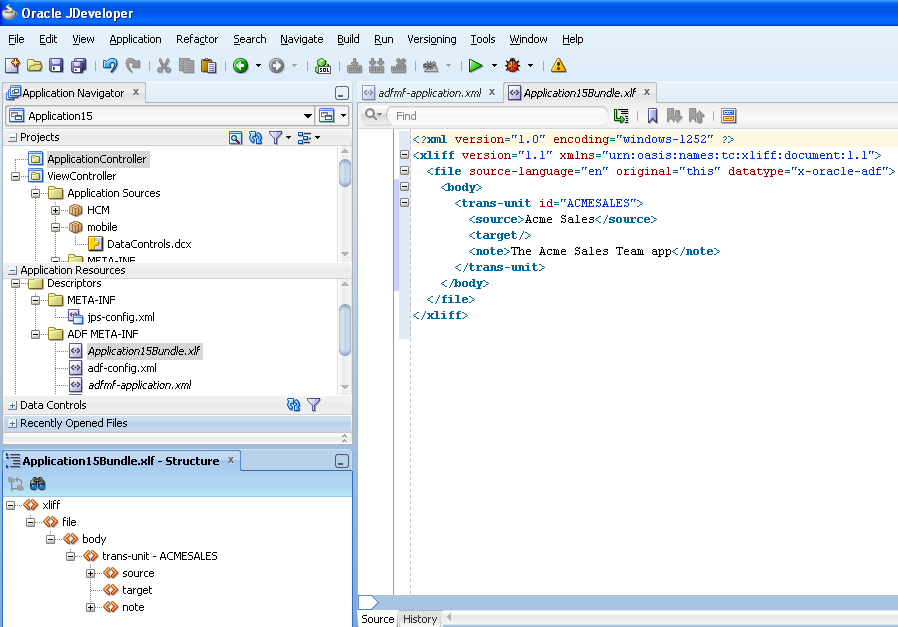Open the Find search options dropdown
The height and width of the screenshot is (627, 898).
coord(373,115)
